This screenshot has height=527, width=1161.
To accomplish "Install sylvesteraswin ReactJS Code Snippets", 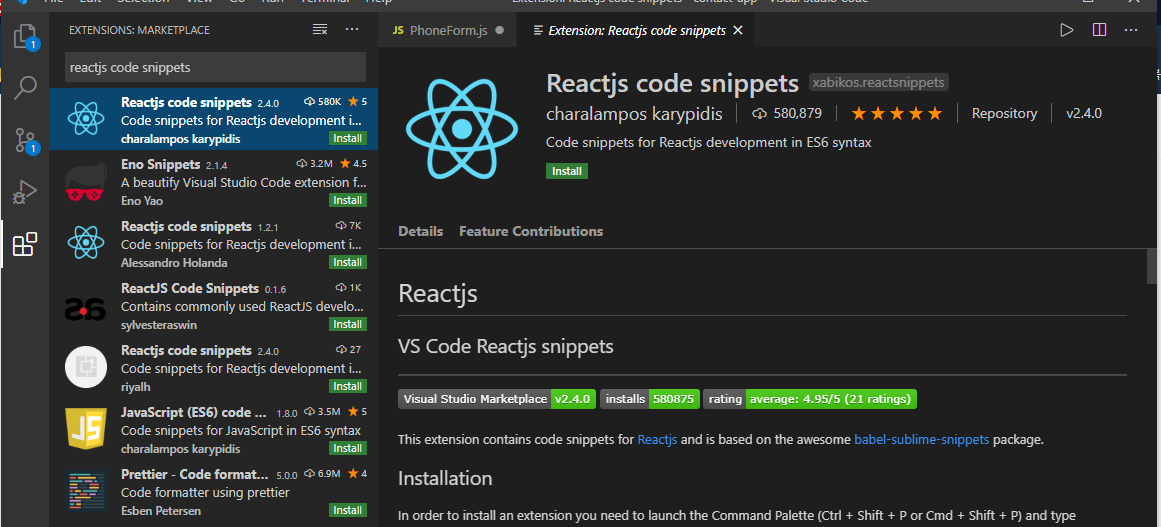I will pos(347,324).
